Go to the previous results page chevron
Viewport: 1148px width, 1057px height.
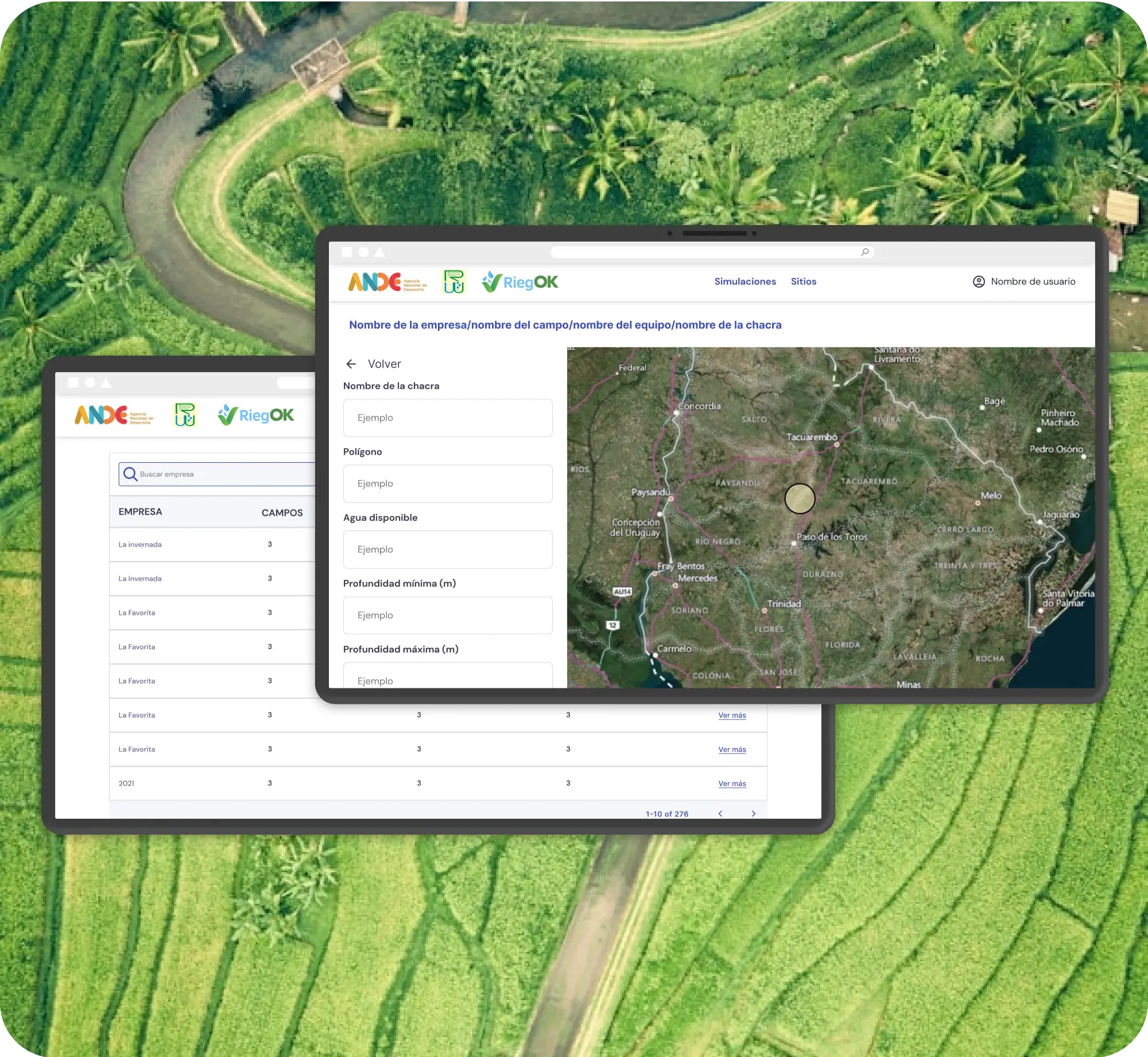point(720,814)
